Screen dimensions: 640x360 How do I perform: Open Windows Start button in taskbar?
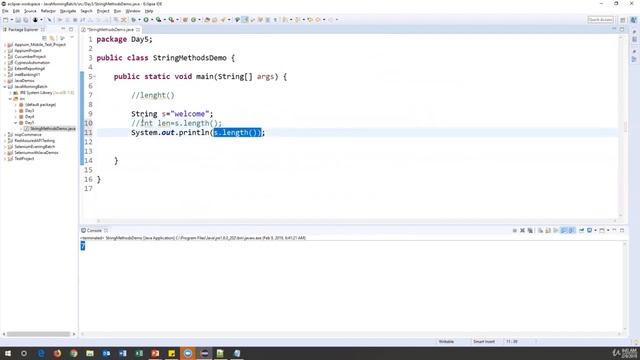point(8,353)
